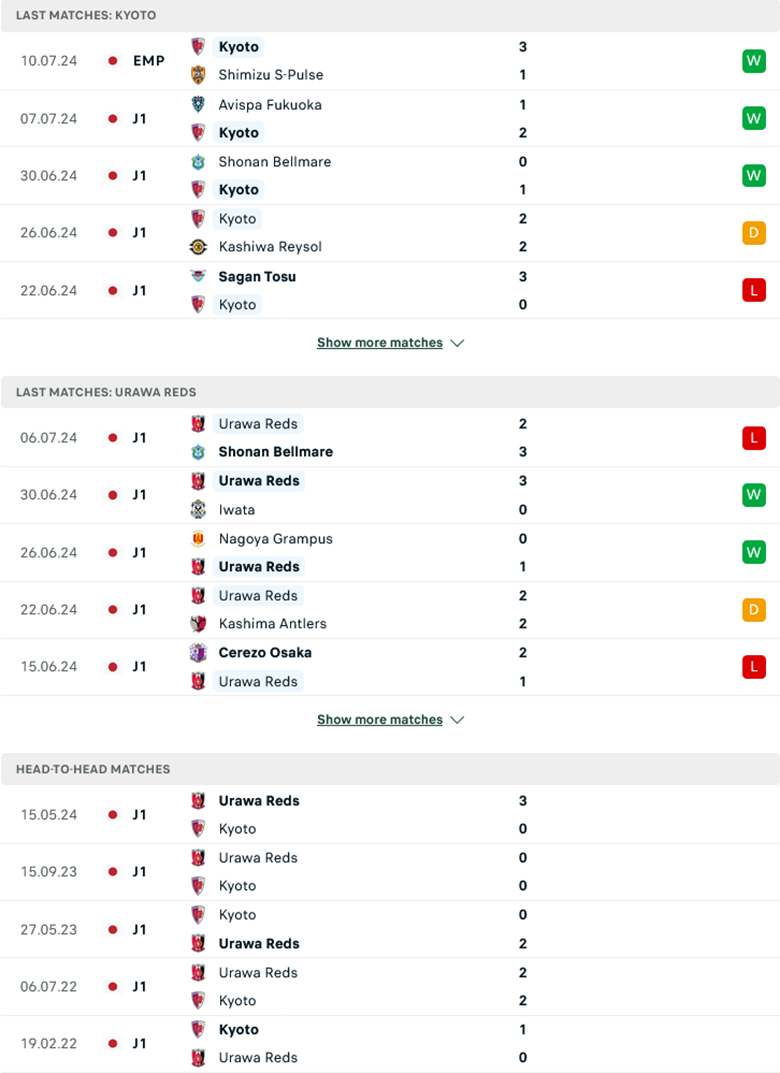
Task: Click the Kashiwa Reysol team crest icon
Action: pyautogui.click(x=198, y=247)
